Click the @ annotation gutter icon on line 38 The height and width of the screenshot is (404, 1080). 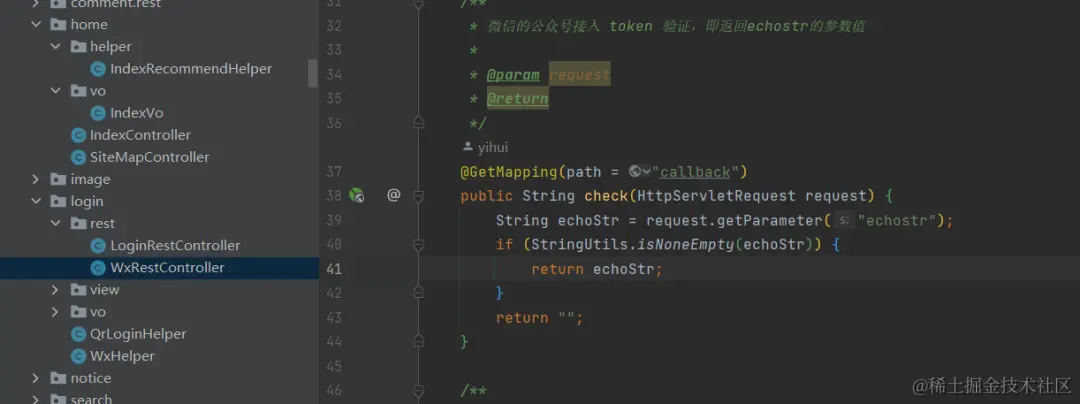tap(393, 195)
